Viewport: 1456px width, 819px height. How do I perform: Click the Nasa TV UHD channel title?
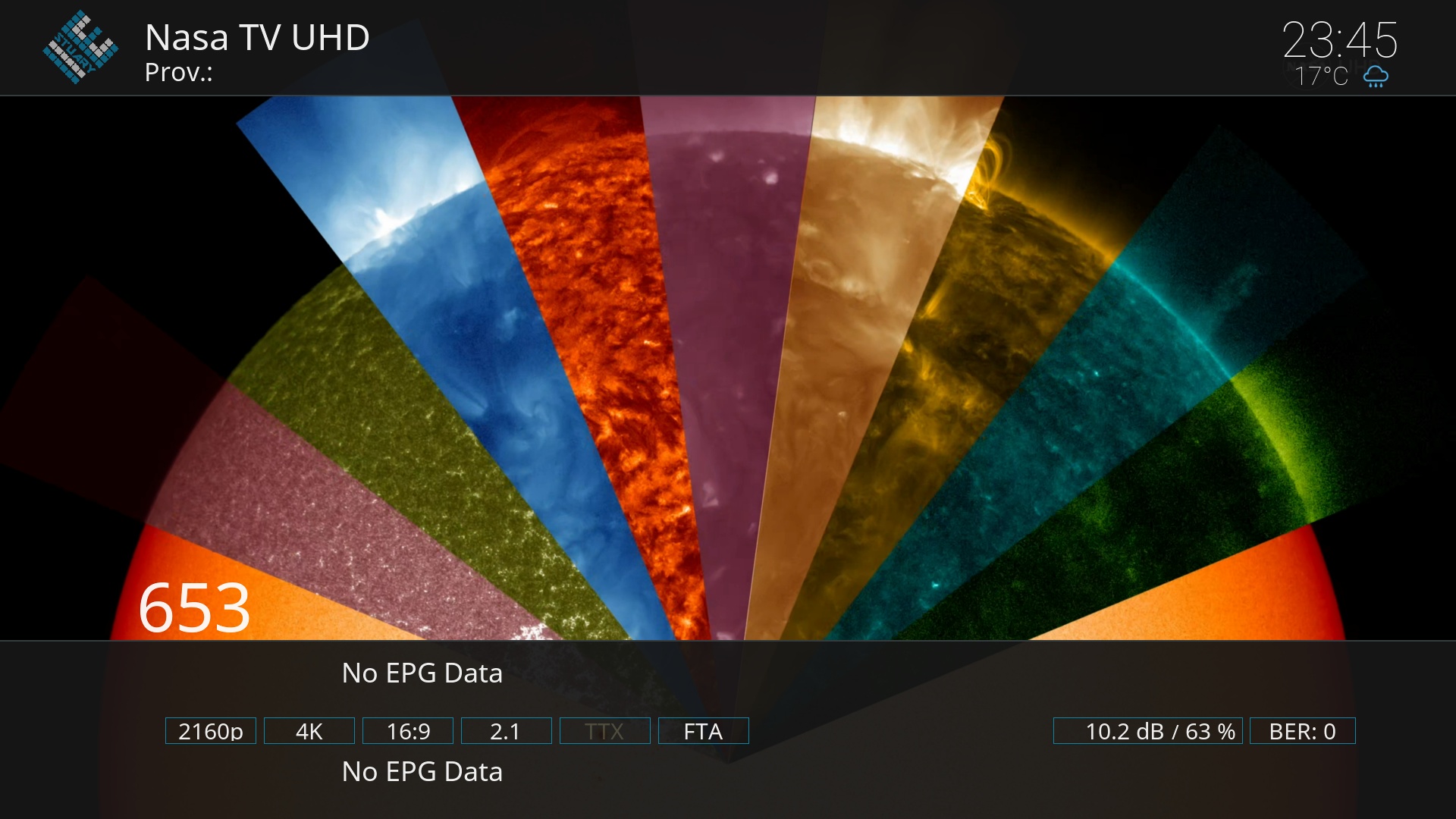coord(257,37)
